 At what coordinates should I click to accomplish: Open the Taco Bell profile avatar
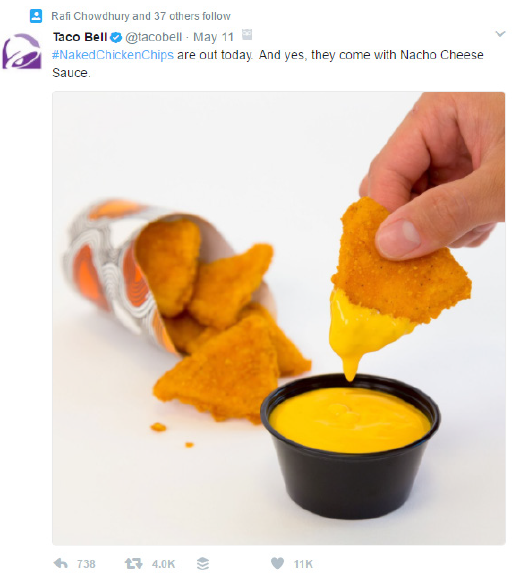click(22, 51)
